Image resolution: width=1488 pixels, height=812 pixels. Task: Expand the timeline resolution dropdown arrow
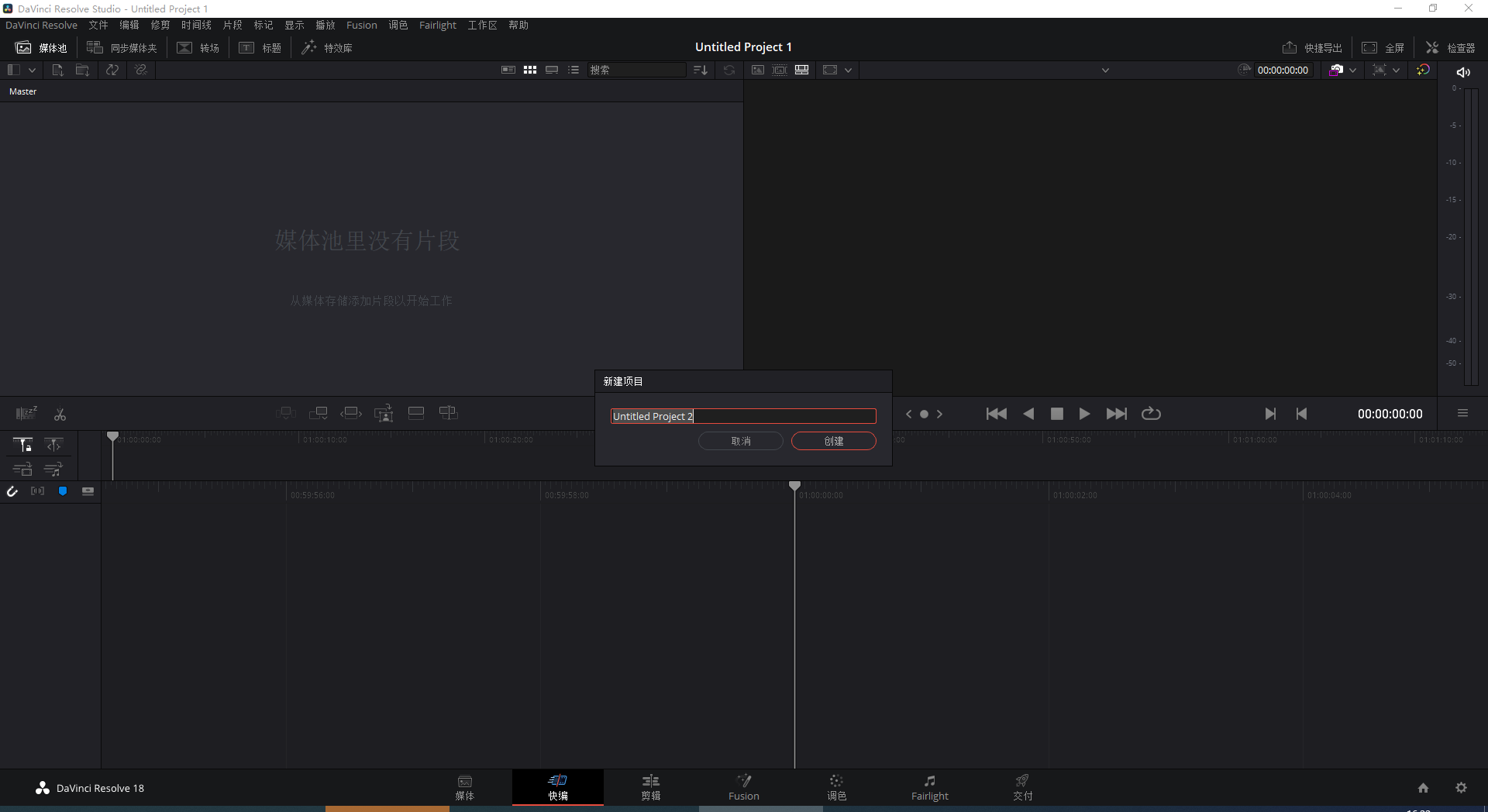point(1397,70)
